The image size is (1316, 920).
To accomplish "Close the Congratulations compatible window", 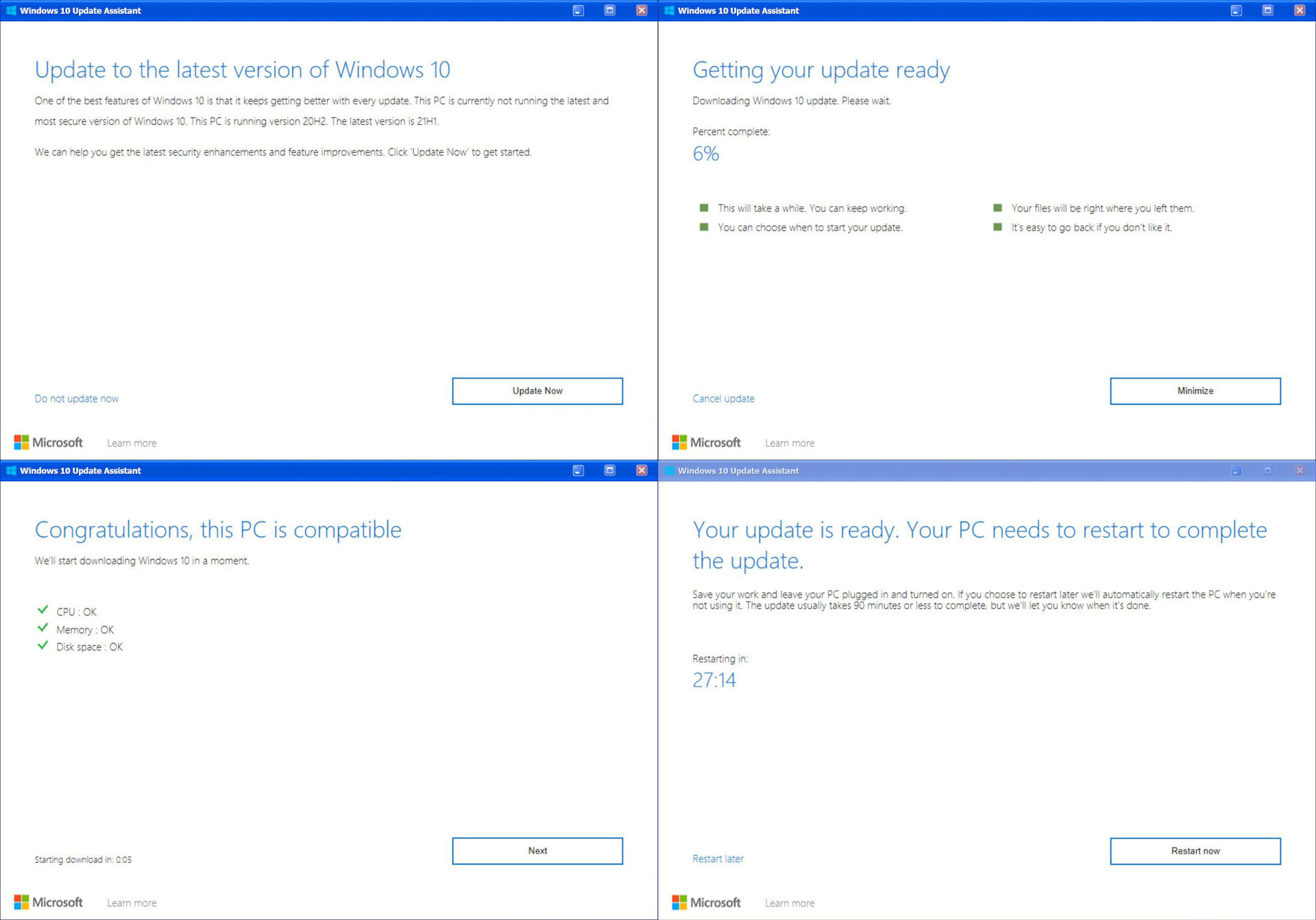I will point(642,470).
